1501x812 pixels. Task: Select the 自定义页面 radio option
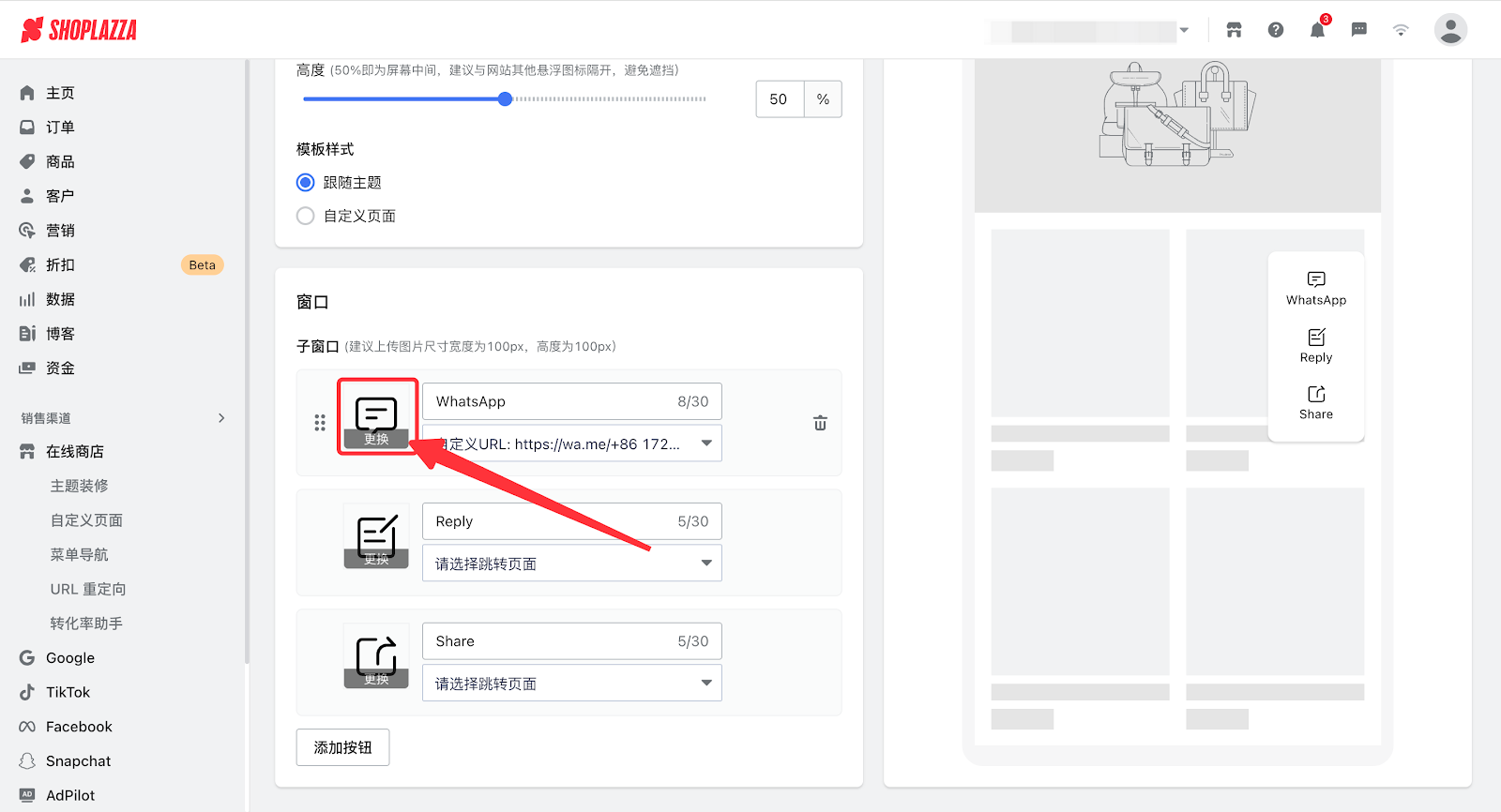pos(306,217)
